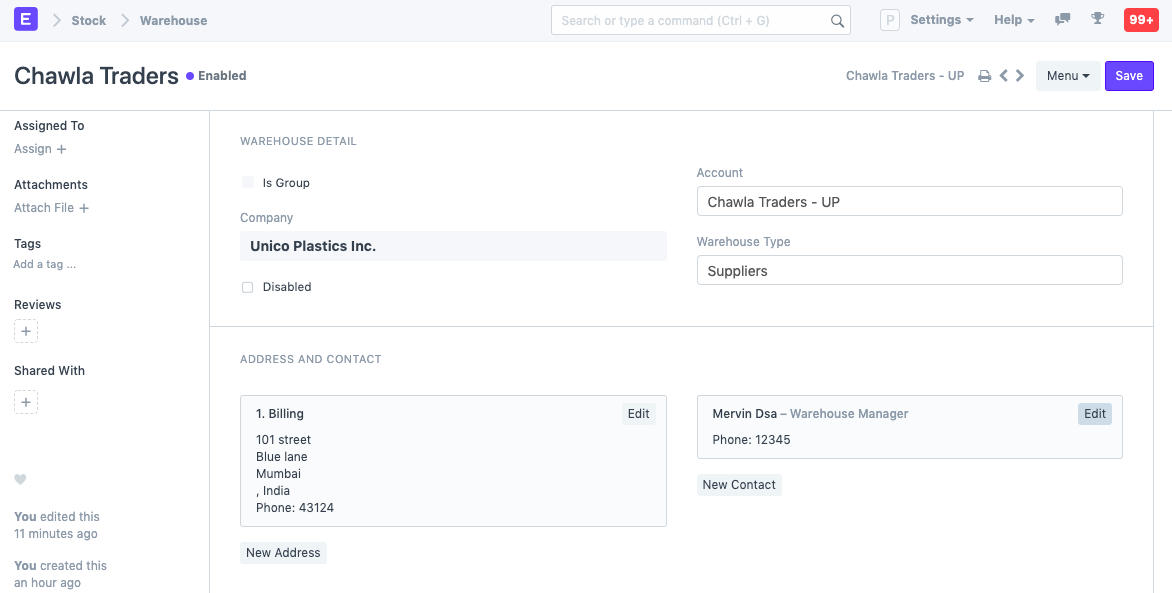Click the heart like icon
Image resolution: width=1172 pixels, height=593 pixels.
(x=20, y=480)
